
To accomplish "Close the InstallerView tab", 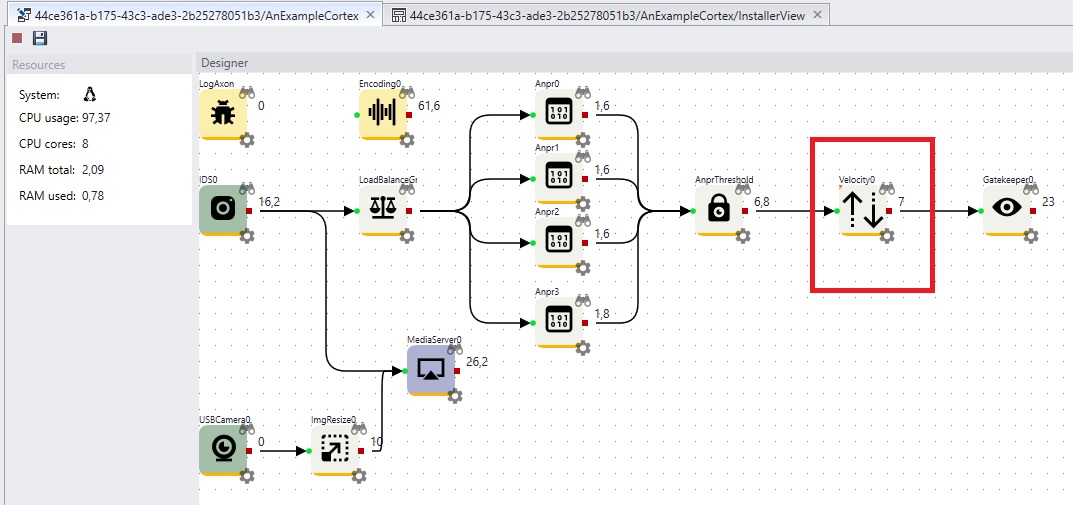I will click(x=819, y=15).
